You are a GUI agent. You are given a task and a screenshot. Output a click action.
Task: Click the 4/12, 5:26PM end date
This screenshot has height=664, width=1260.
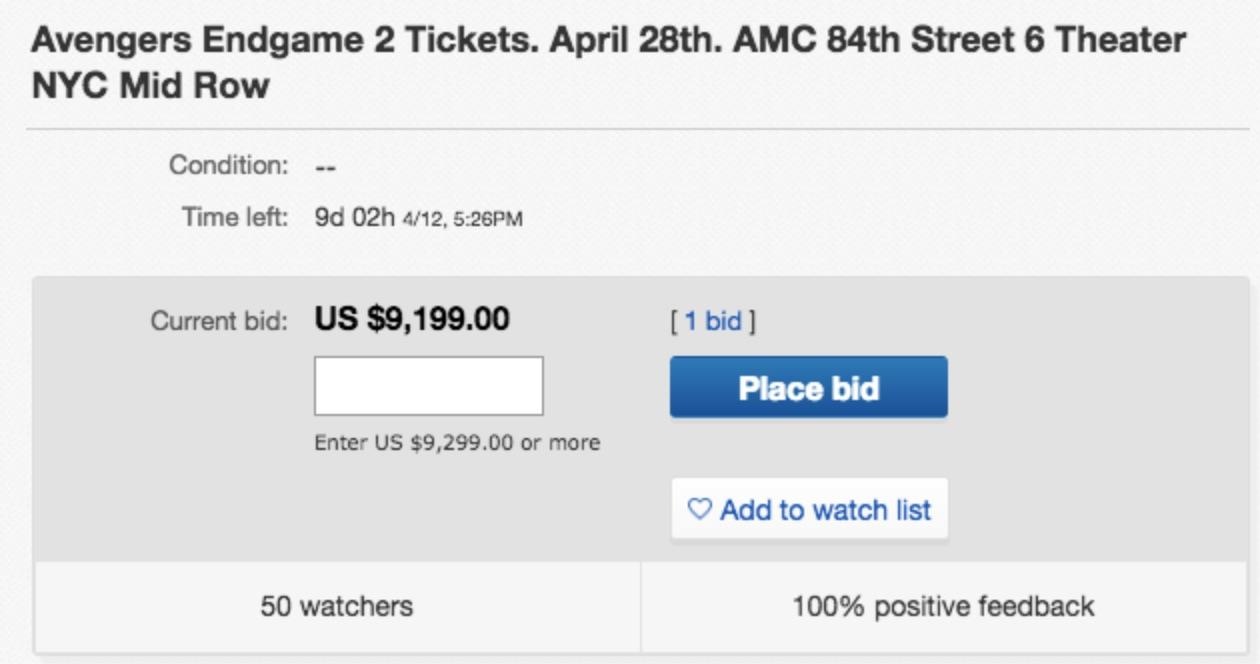[462, 218]
